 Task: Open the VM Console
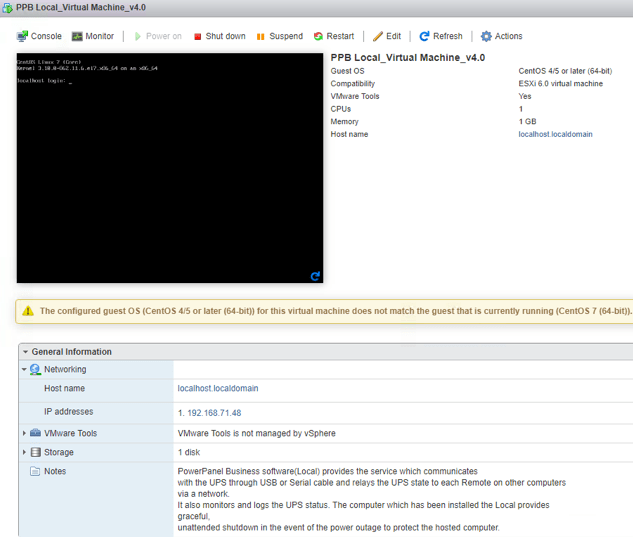[x=39, y=36]
